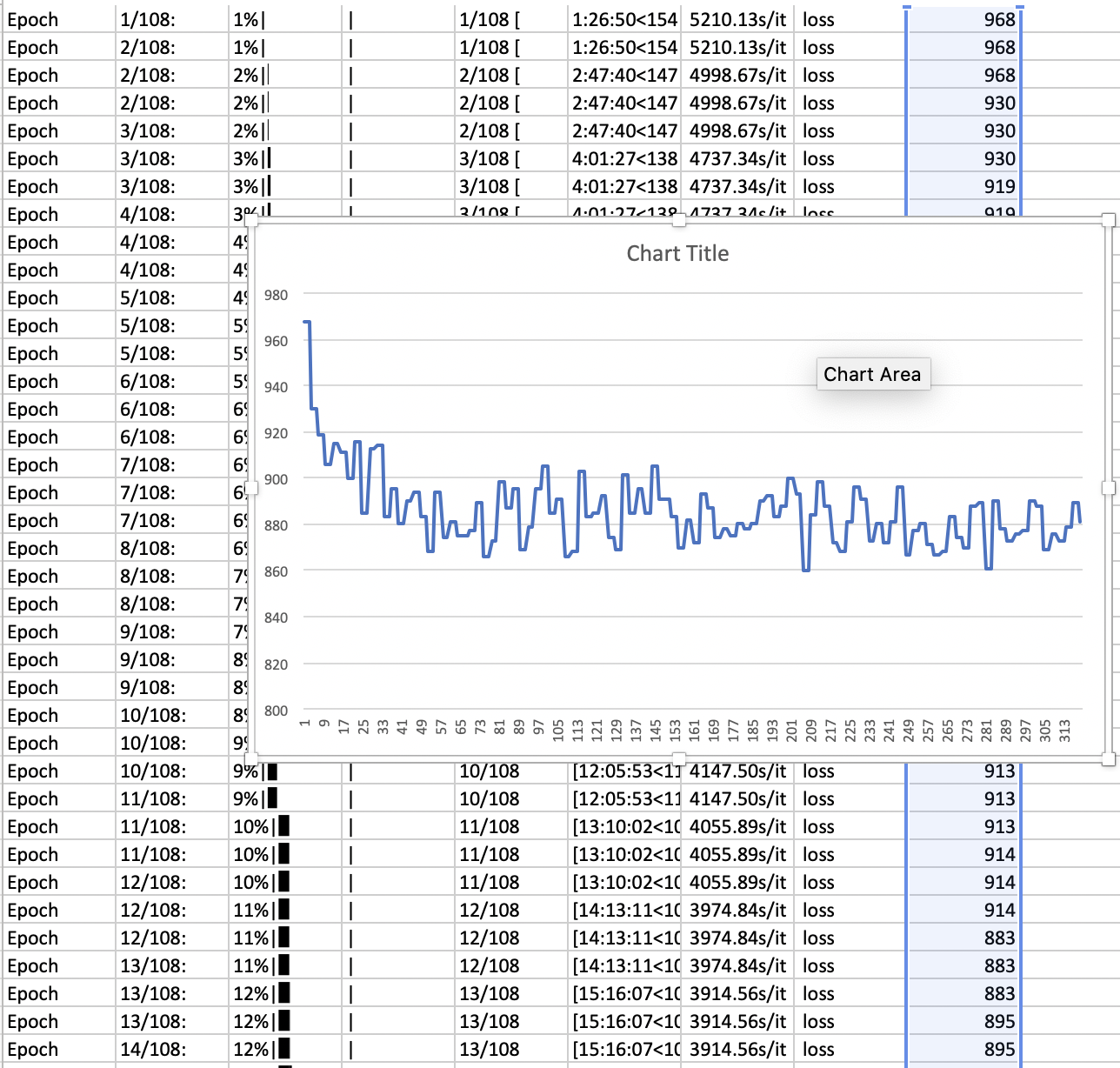
Task: Click the top-center chart resize handle
Action: click(x=679, y=222)
